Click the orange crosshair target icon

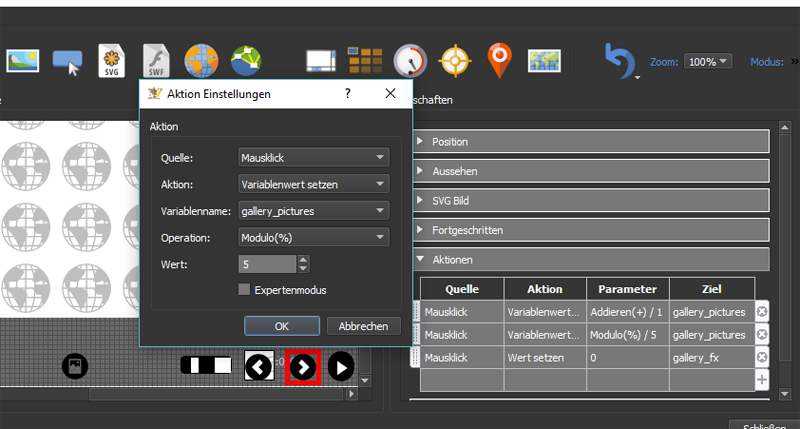[x=455, y=62]
